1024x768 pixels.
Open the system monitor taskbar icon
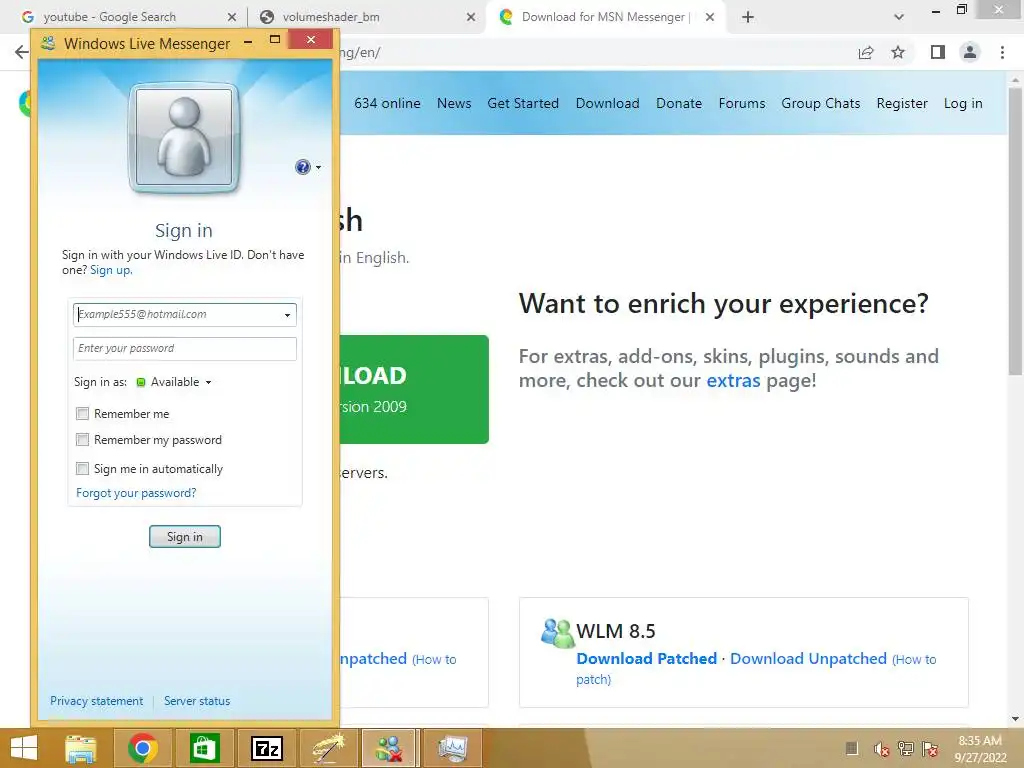[453, 748]
